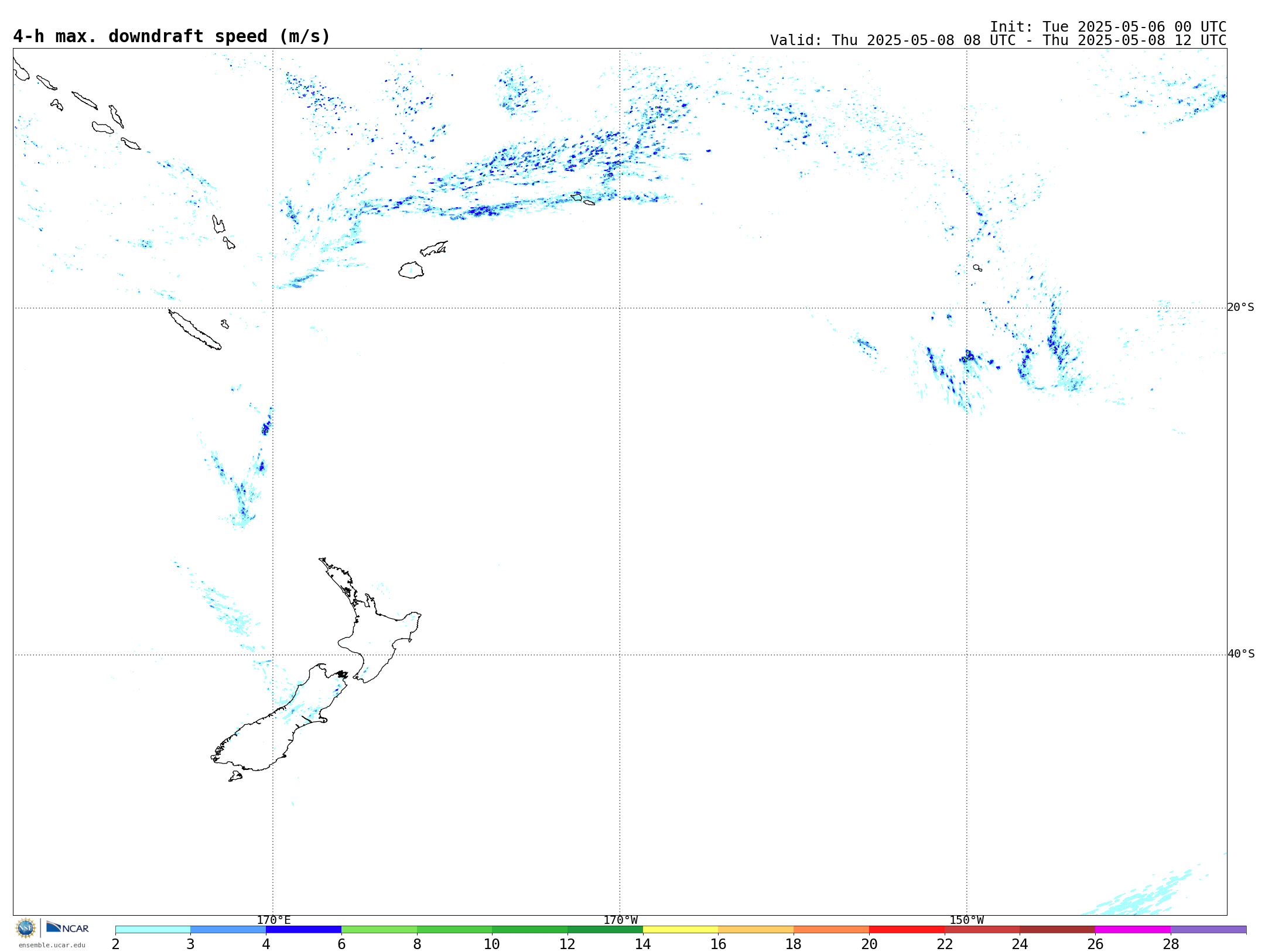1265x952 pixels.
Task: Click the colorbar tick label '2'
Action: 115,944
